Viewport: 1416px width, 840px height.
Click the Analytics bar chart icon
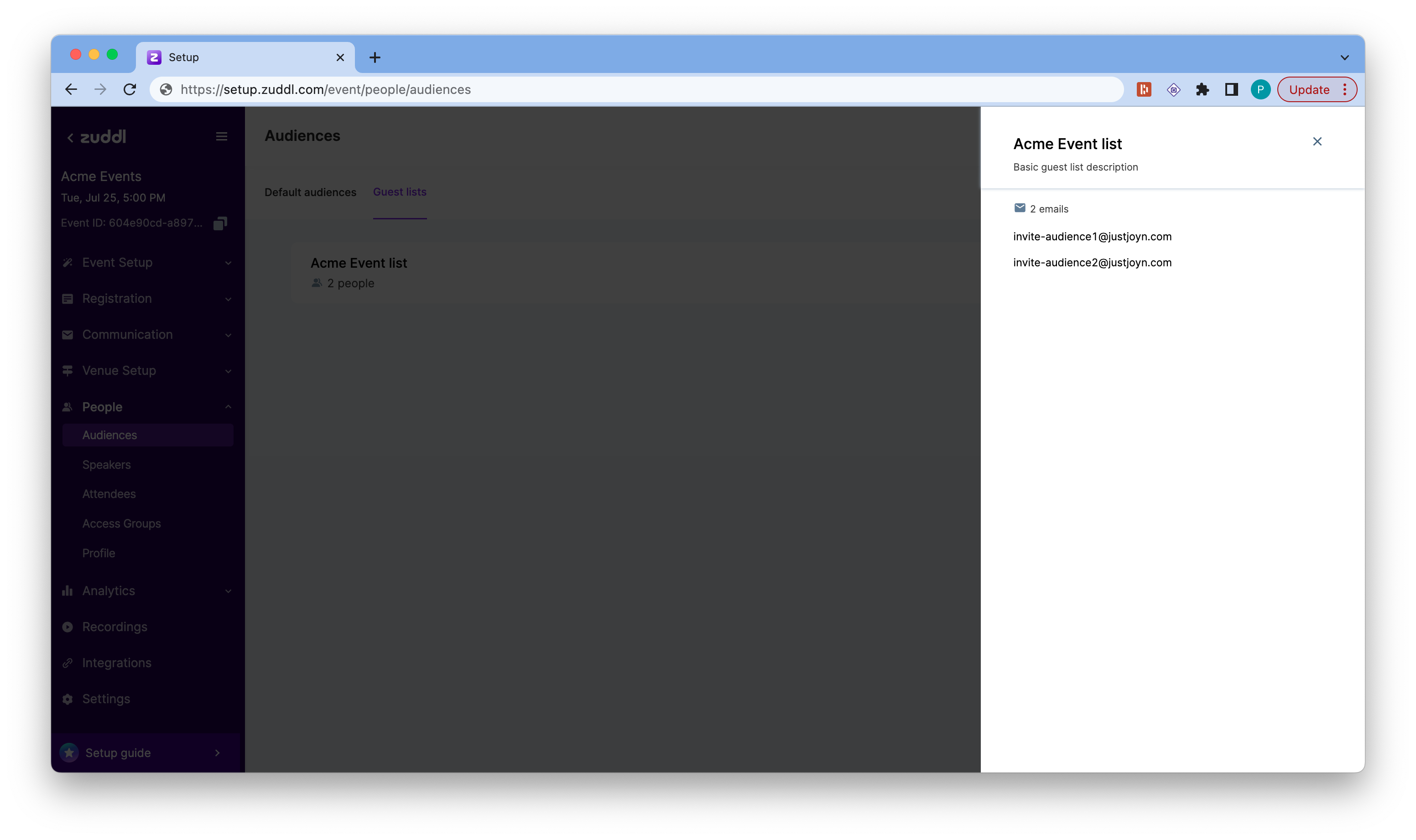click(68, 591)
